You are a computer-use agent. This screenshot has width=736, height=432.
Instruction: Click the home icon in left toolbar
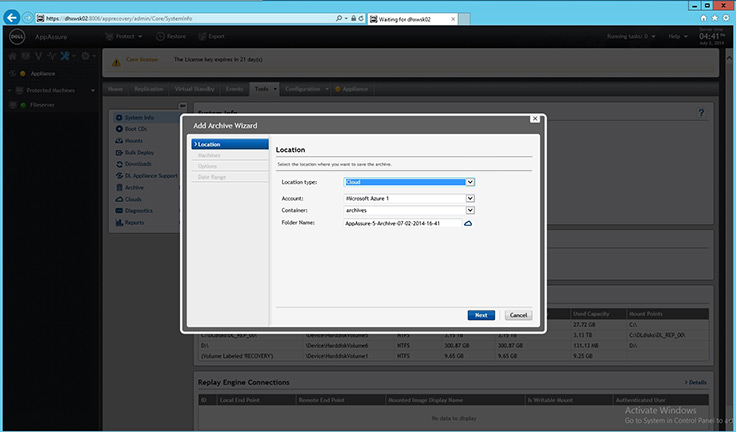tap(13, 56)
